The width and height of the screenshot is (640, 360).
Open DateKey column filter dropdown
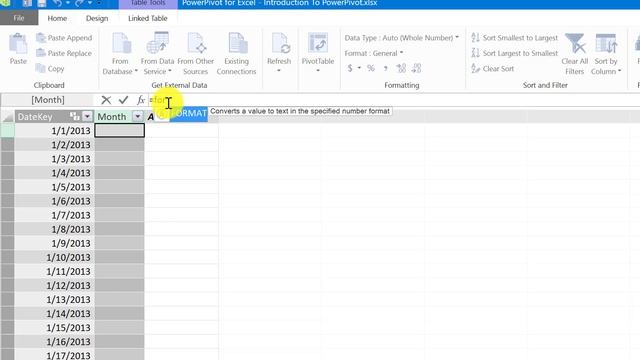pos(87,117)
